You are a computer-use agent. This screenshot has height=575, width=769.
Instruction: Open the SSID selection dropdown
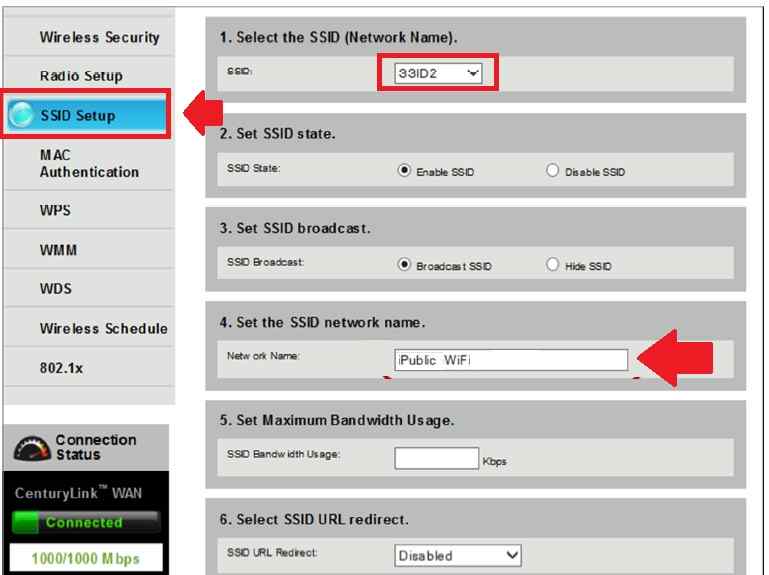coord(438,73)
